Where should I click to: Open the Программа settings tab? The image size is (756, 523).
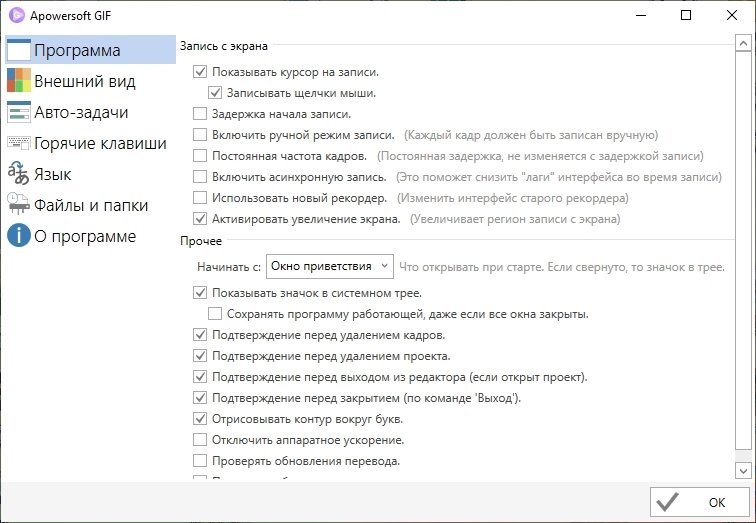[x=91, y=50]
